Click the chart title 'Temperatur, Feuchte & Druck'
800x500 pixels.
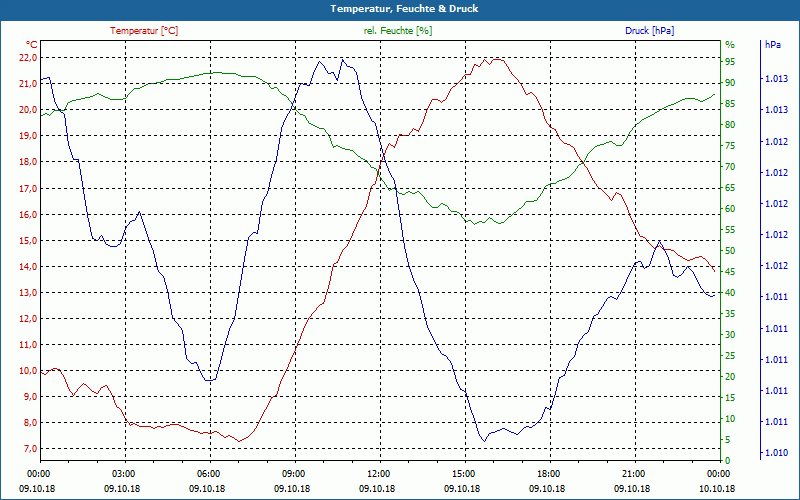404,9
